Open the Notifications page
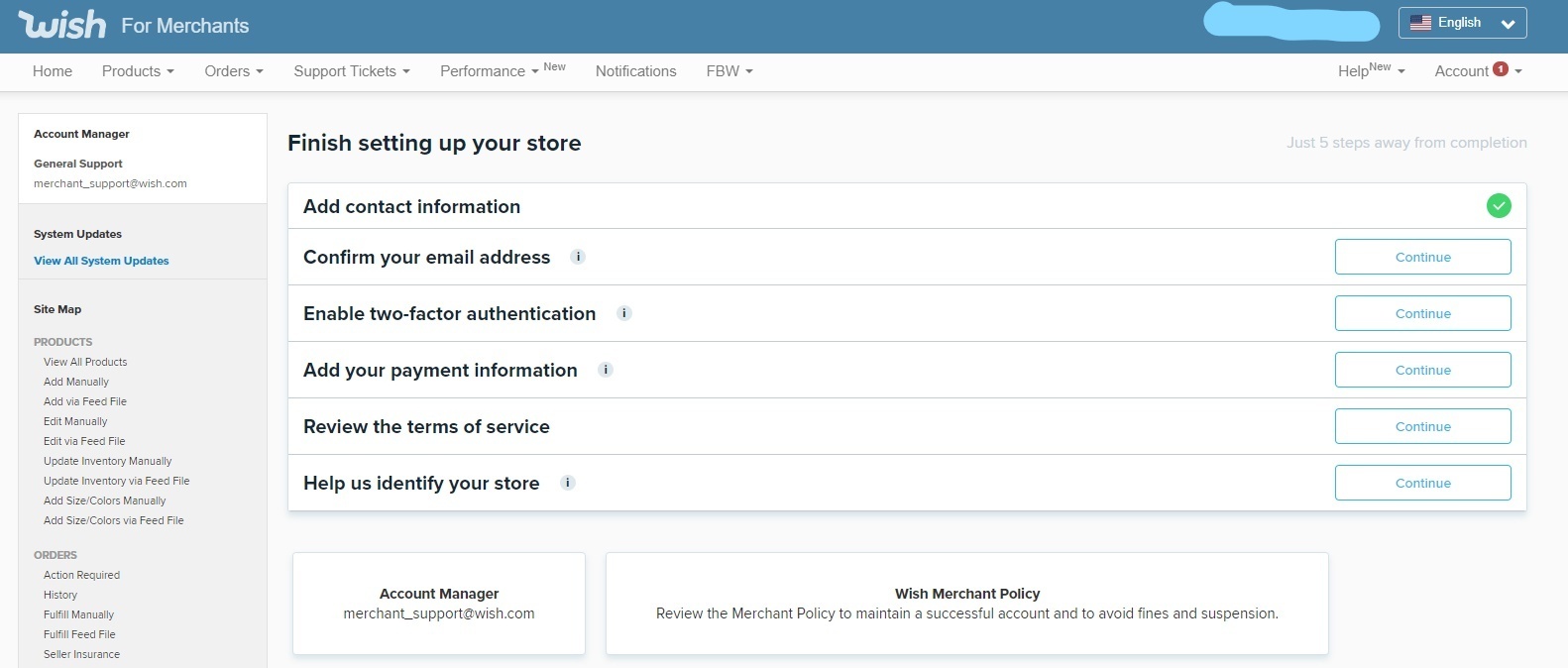 click(x=635, y=71)
